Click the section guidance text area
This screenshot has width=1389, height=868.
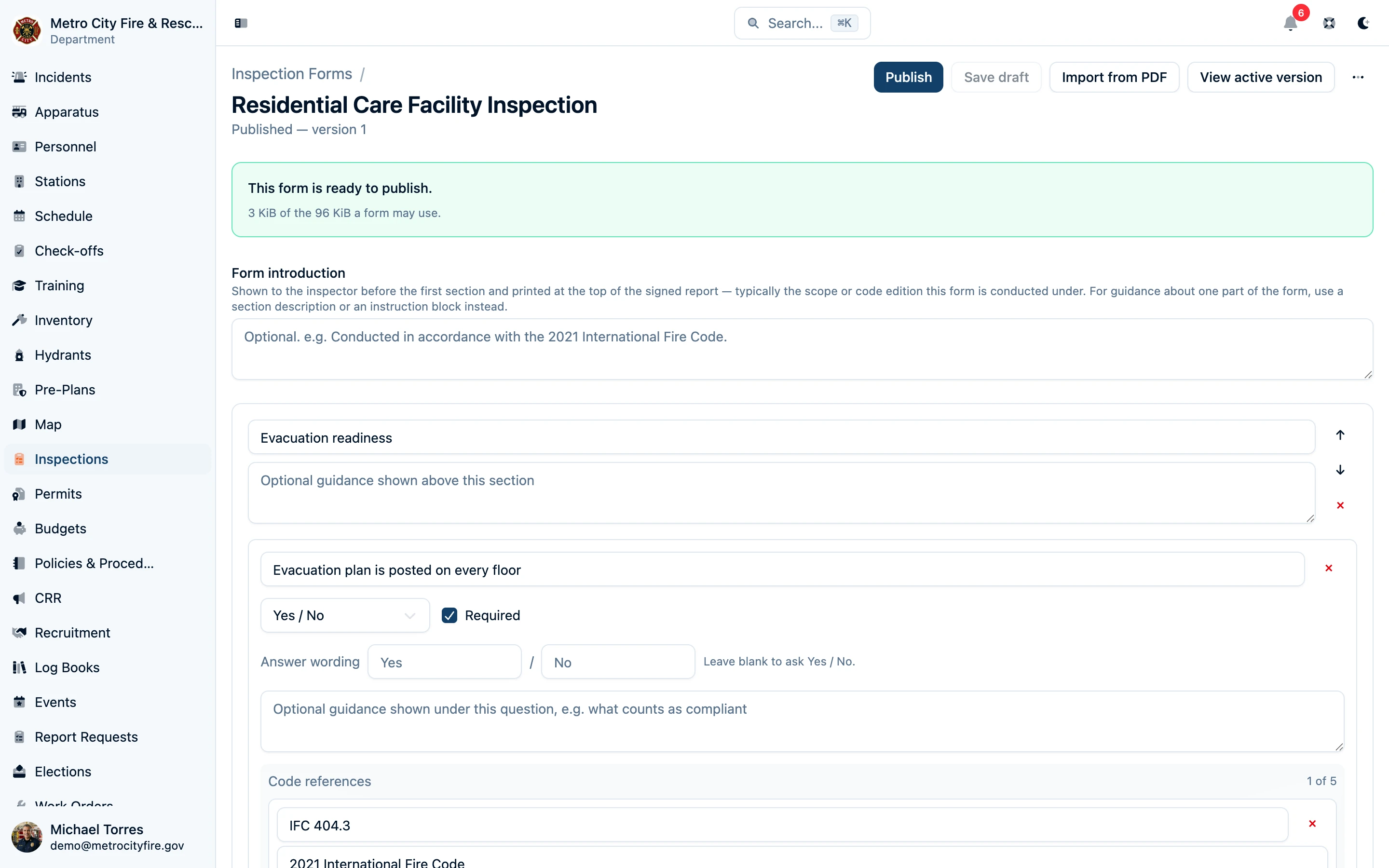[781, 492]
